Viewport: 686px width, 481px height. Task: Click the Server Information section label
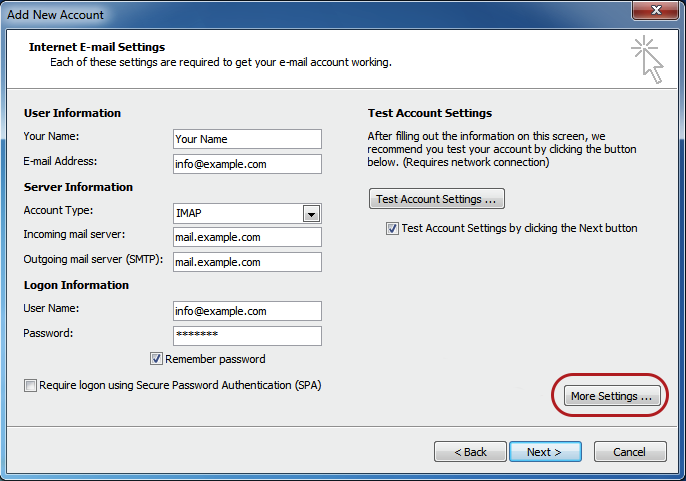[x=78, y=187]
